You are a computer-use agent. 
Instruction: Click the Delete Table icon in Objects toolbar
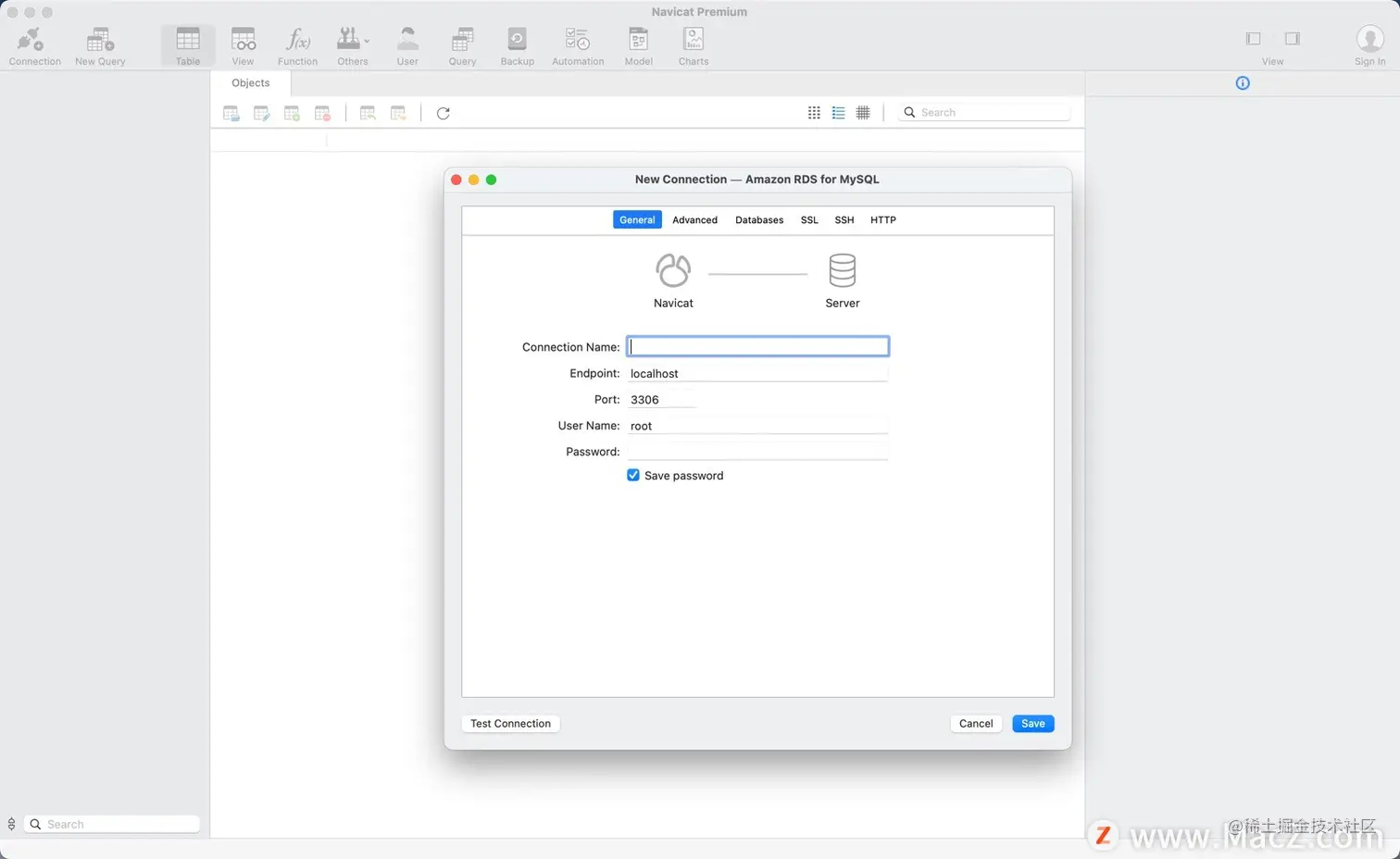(322, 113)
